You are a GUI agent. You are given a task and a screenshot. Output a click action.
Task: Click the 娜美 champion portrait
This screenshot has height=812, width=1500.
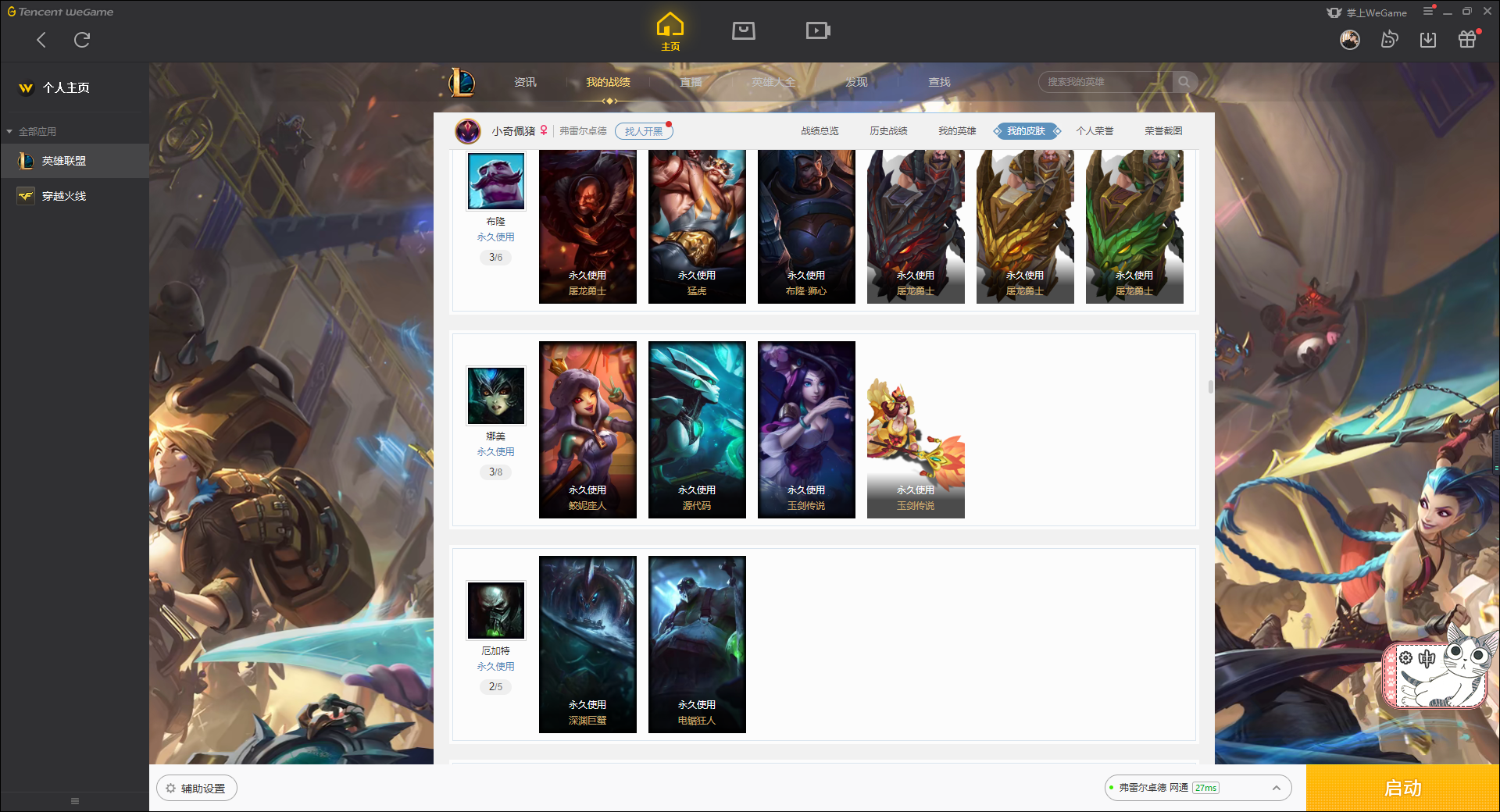495,395
